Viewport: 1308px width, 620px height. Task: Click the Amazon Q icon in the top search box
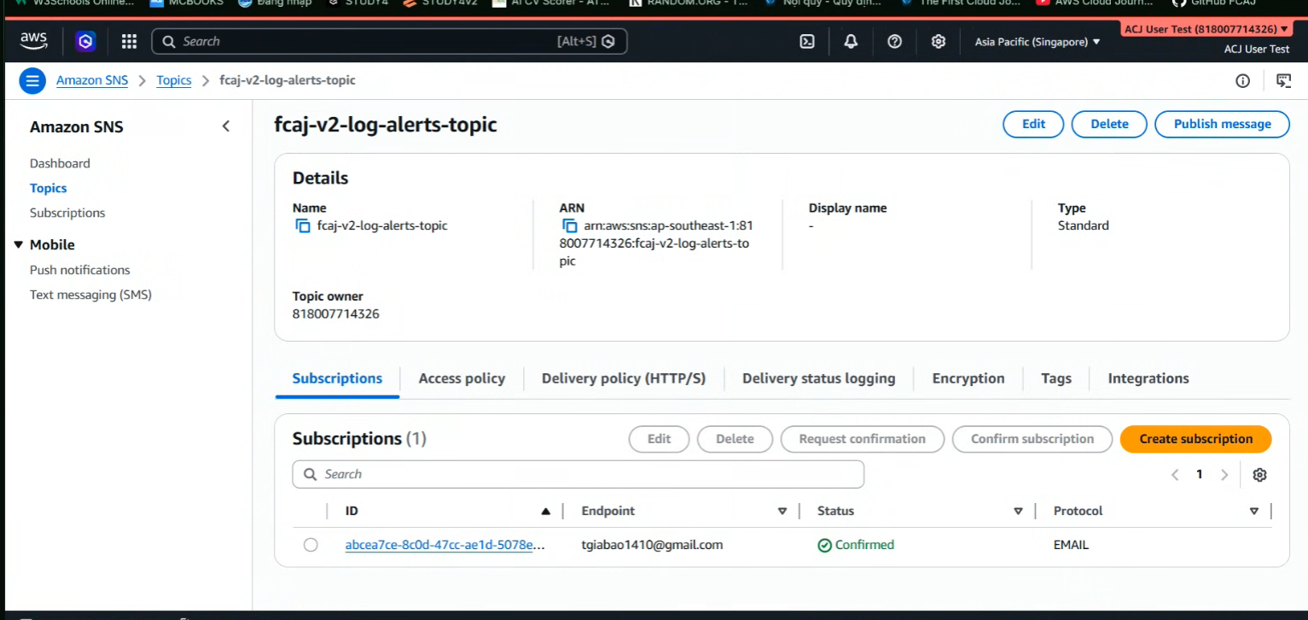click(x=608, y=41)
